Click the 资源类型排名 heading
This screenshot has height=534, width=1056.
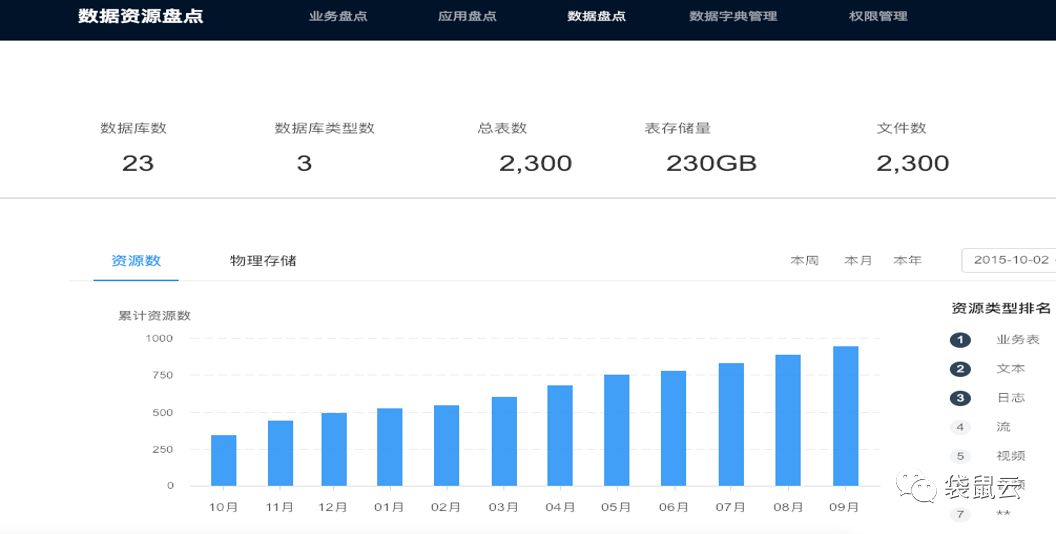pyautogui.click(x=1001, y=308)
